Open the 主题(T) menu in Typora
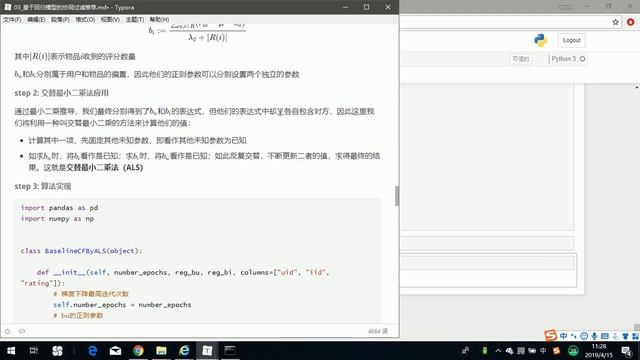This screenshot has height=360, width=640. (x=134, y=20)
